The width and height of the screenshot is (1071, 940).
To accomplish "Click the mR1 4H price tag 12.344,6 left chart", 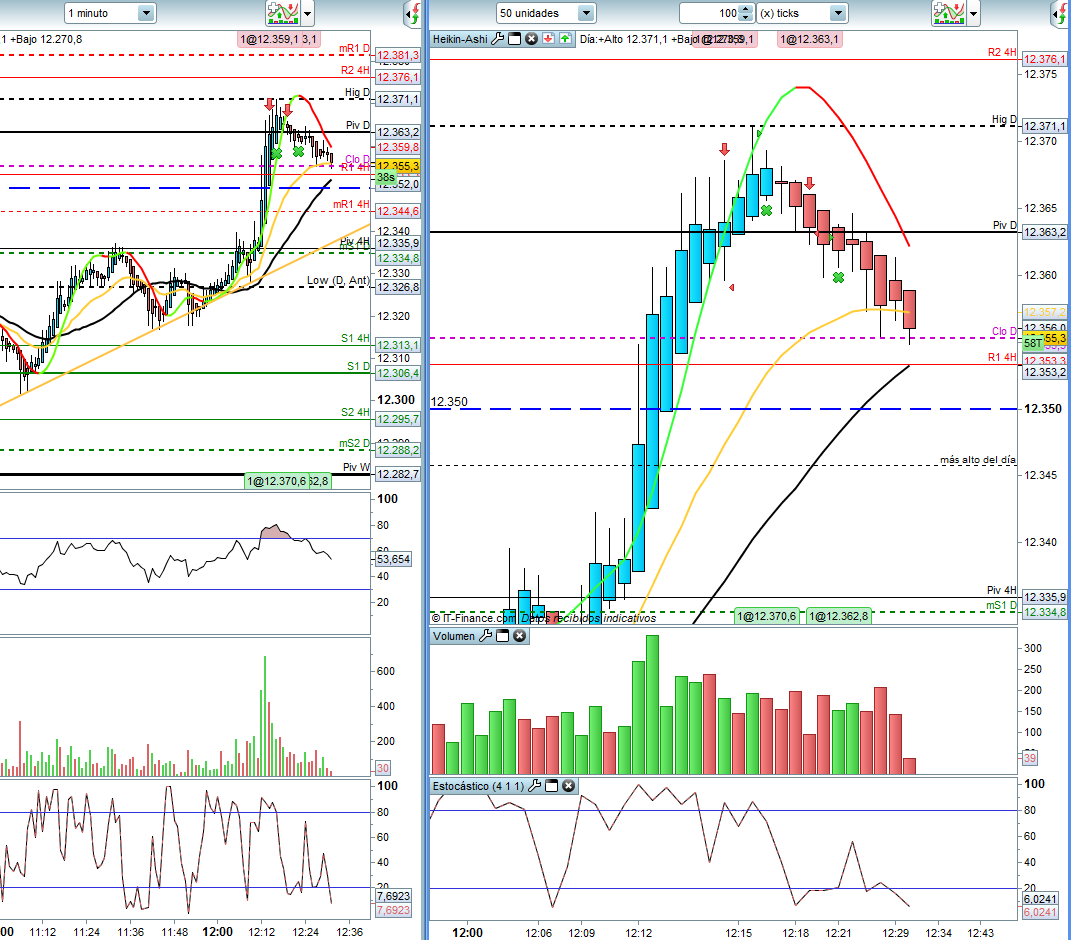I will click(x=398, y=211).
